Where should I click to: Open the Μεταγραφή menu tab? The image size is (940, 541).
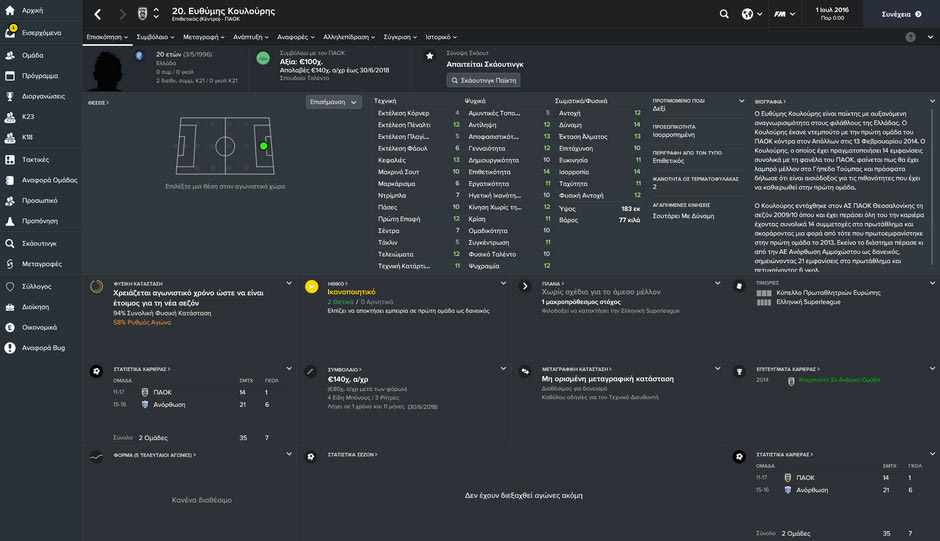pos(203,37)
